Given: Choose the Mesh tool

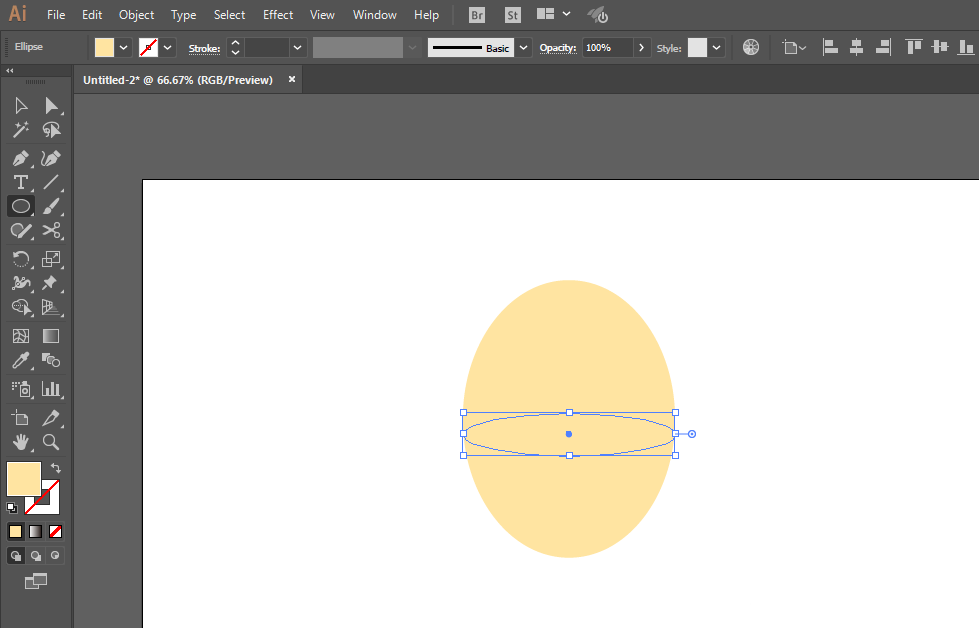Looking at the screenshot, I should (x=21, y=336).
